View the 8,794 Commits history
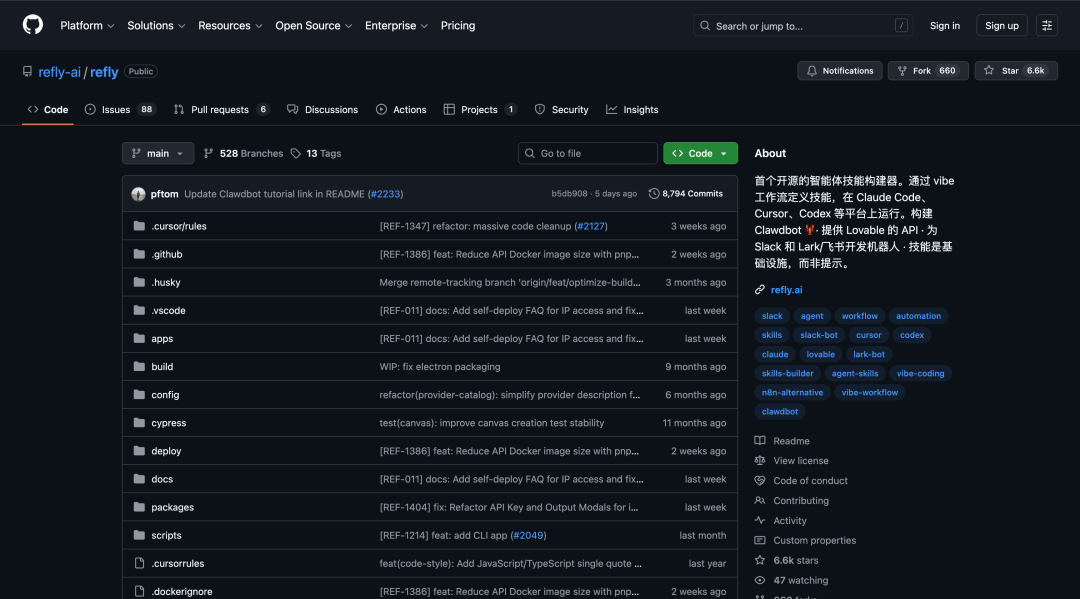Viewport: 1080px width, 599px height. 686,194
